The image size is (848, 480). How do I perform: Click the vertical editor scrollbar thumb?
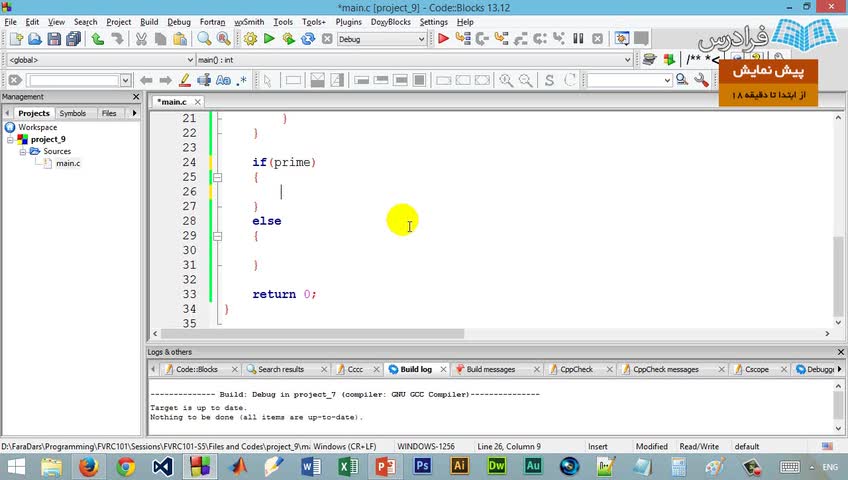tap(838, 276)
